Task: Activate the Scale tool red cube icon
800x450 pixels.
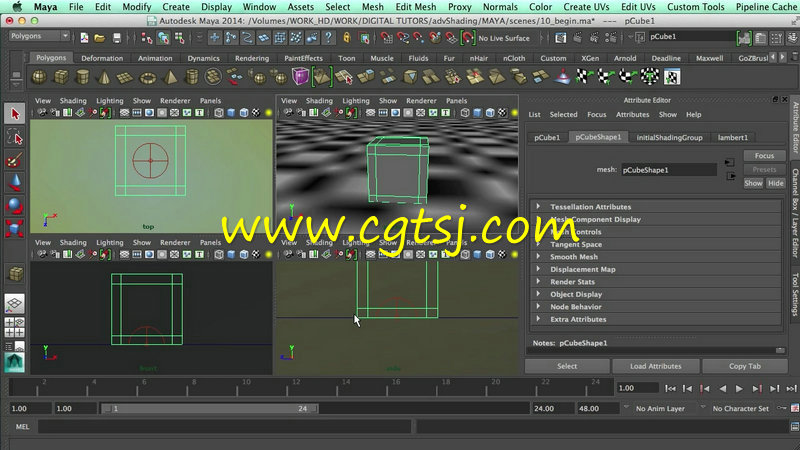Action: [x=14, y=228]
